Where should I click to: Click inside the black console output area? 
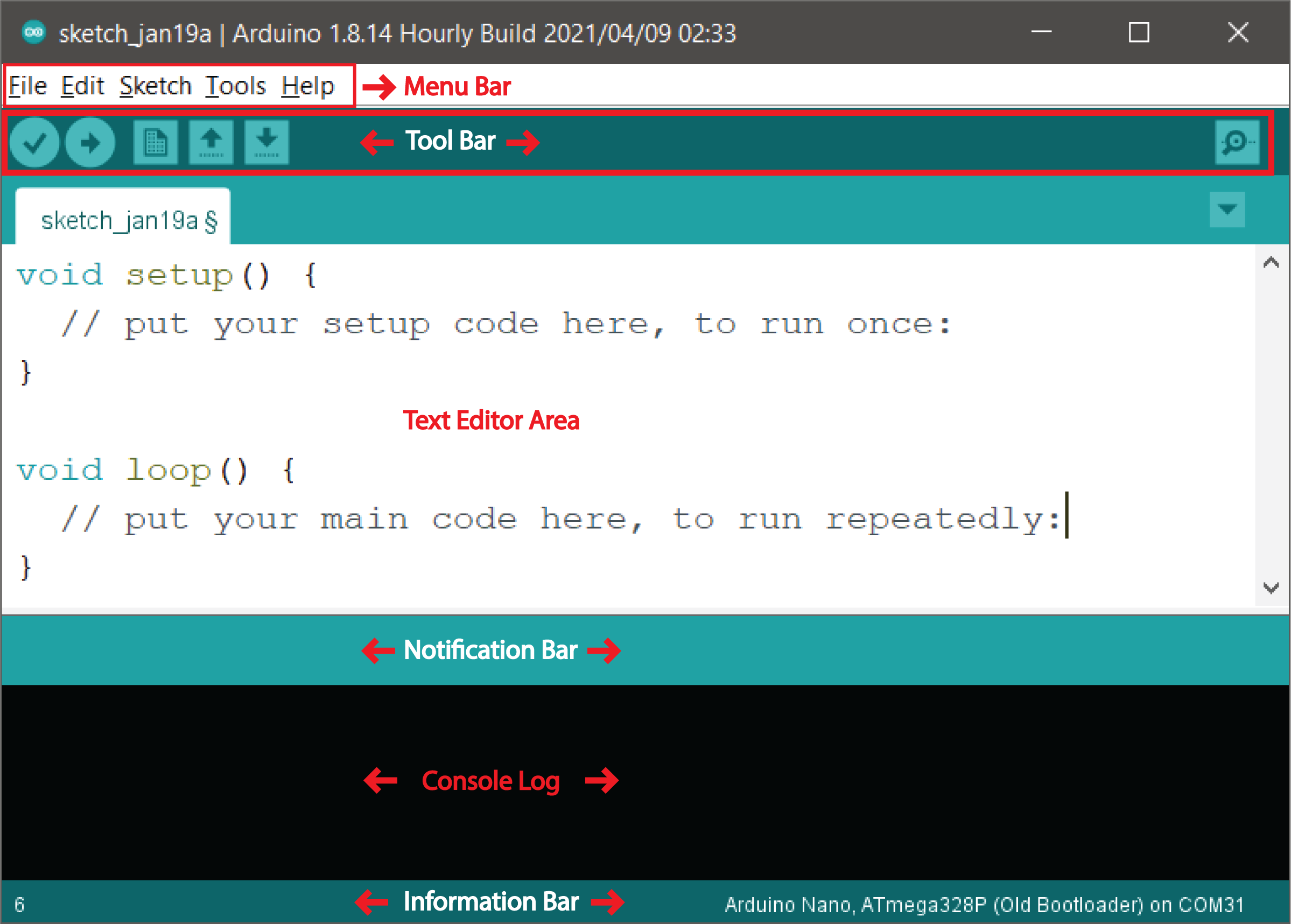click(x=645, y=782)
